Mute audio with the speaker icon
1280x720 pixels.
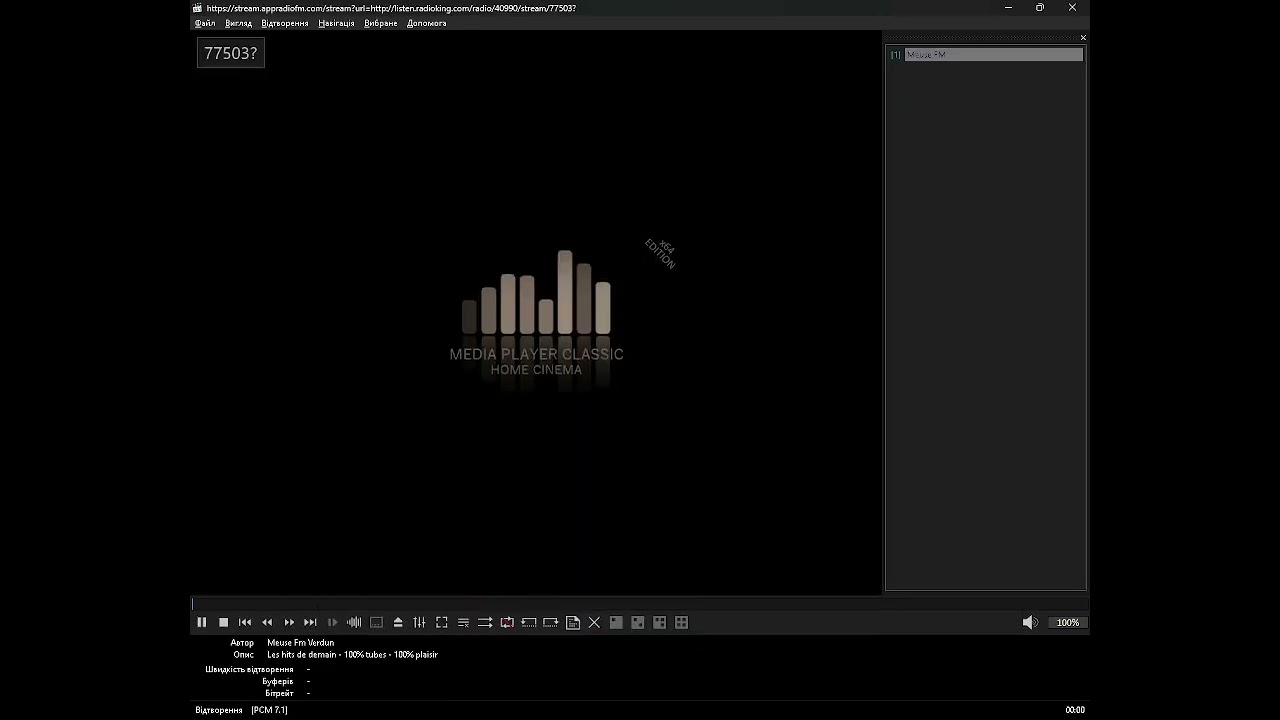click(1030, 622)
